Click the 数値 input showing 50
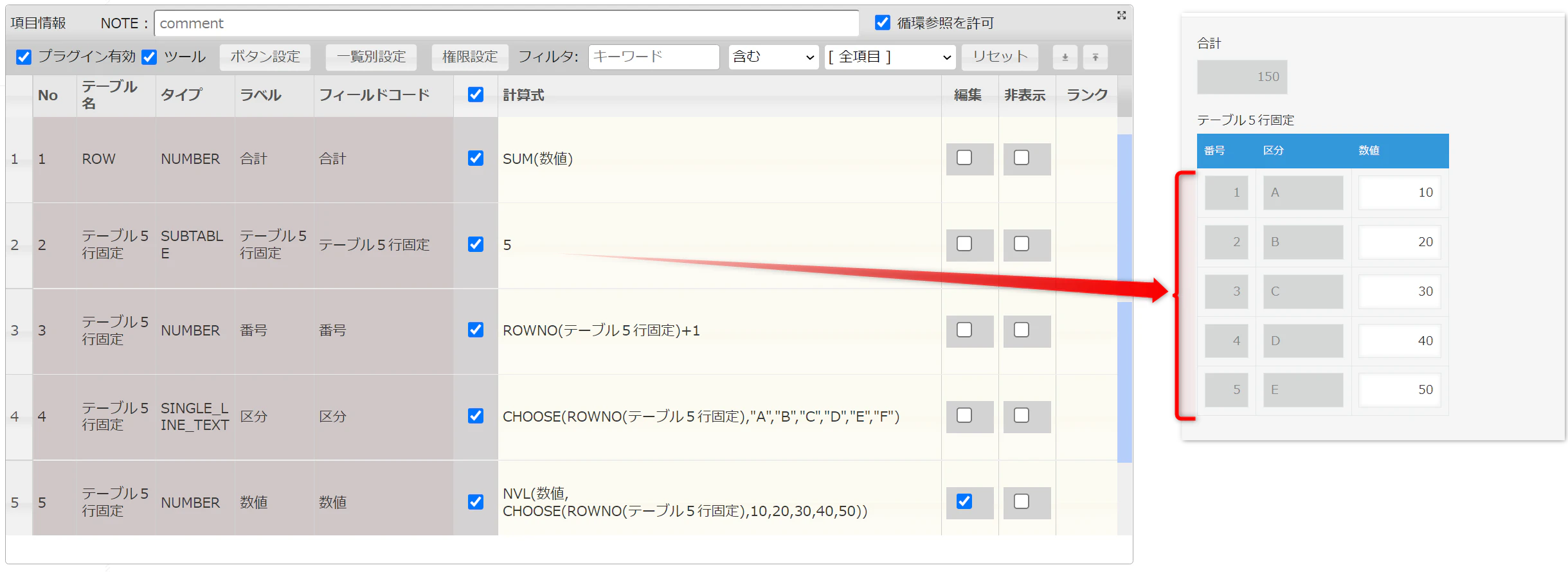 [1399, 390]
